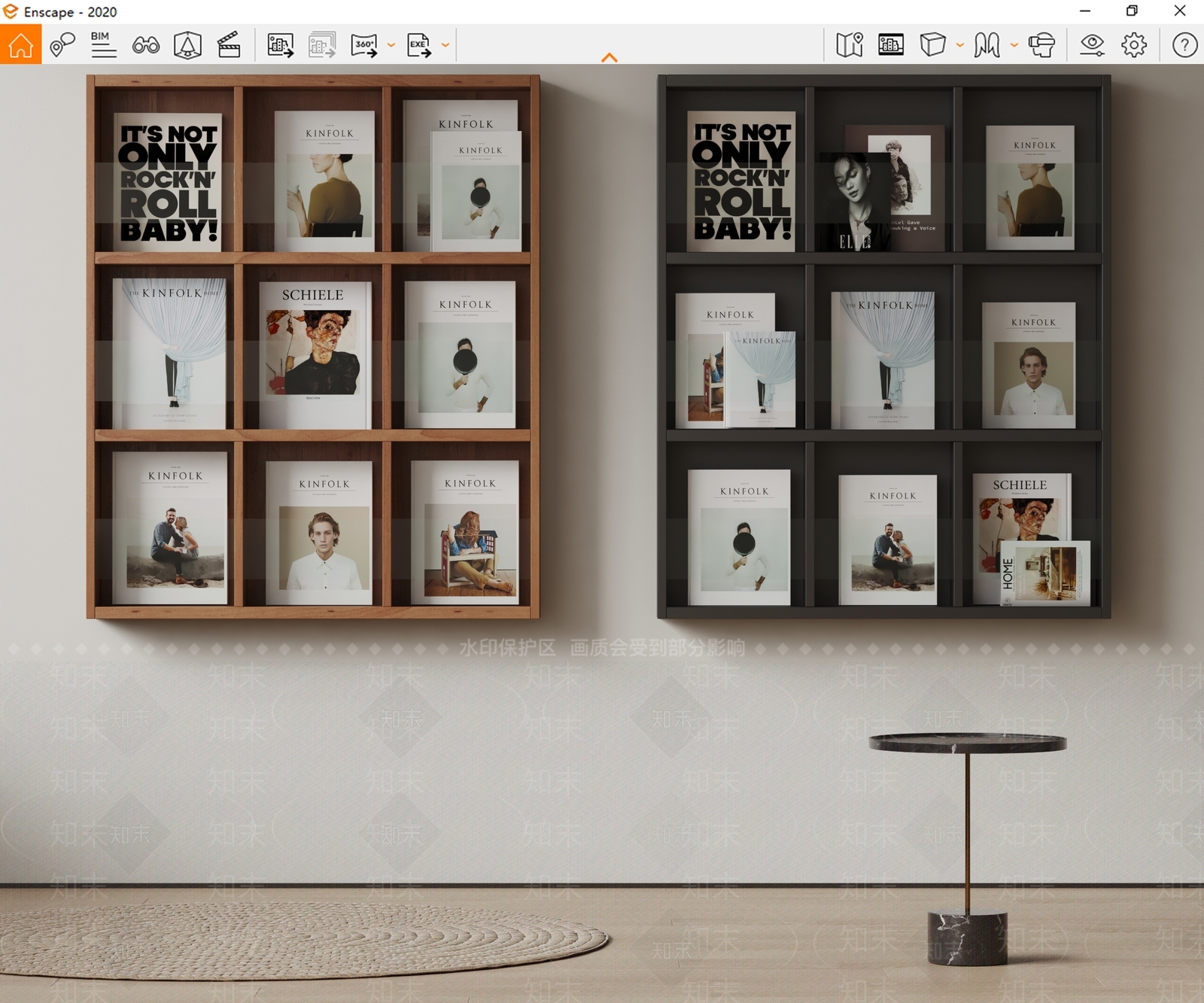1204x1003 pixels.
Task: Click the open-book shaped toolbar icon
Action: click(x=987, y=45)
